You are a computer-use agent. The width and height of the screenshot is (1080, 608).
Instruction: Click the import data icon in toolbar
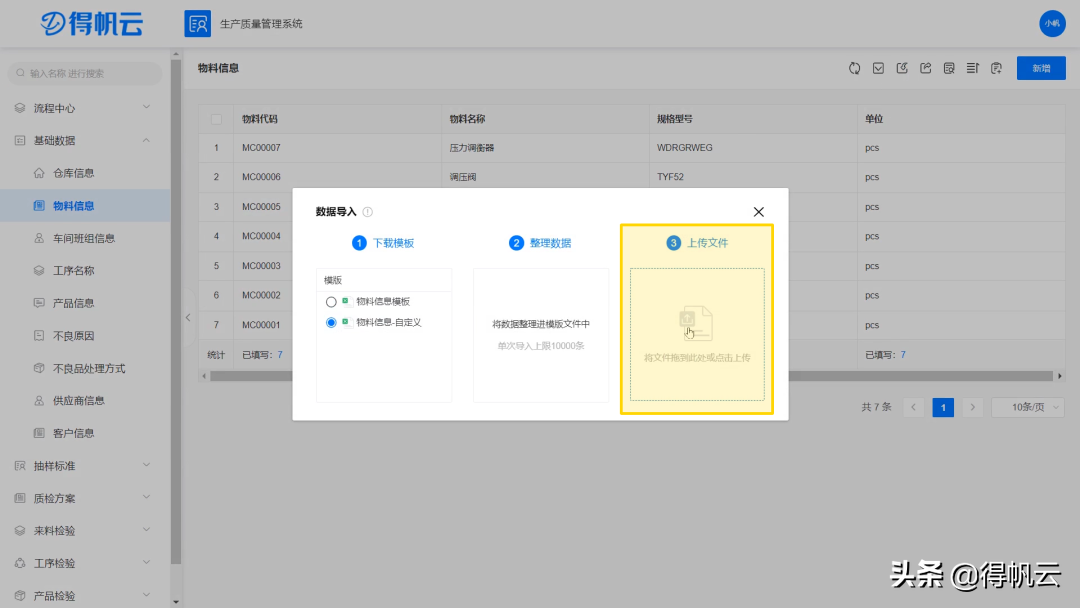[x=902, y=68]
